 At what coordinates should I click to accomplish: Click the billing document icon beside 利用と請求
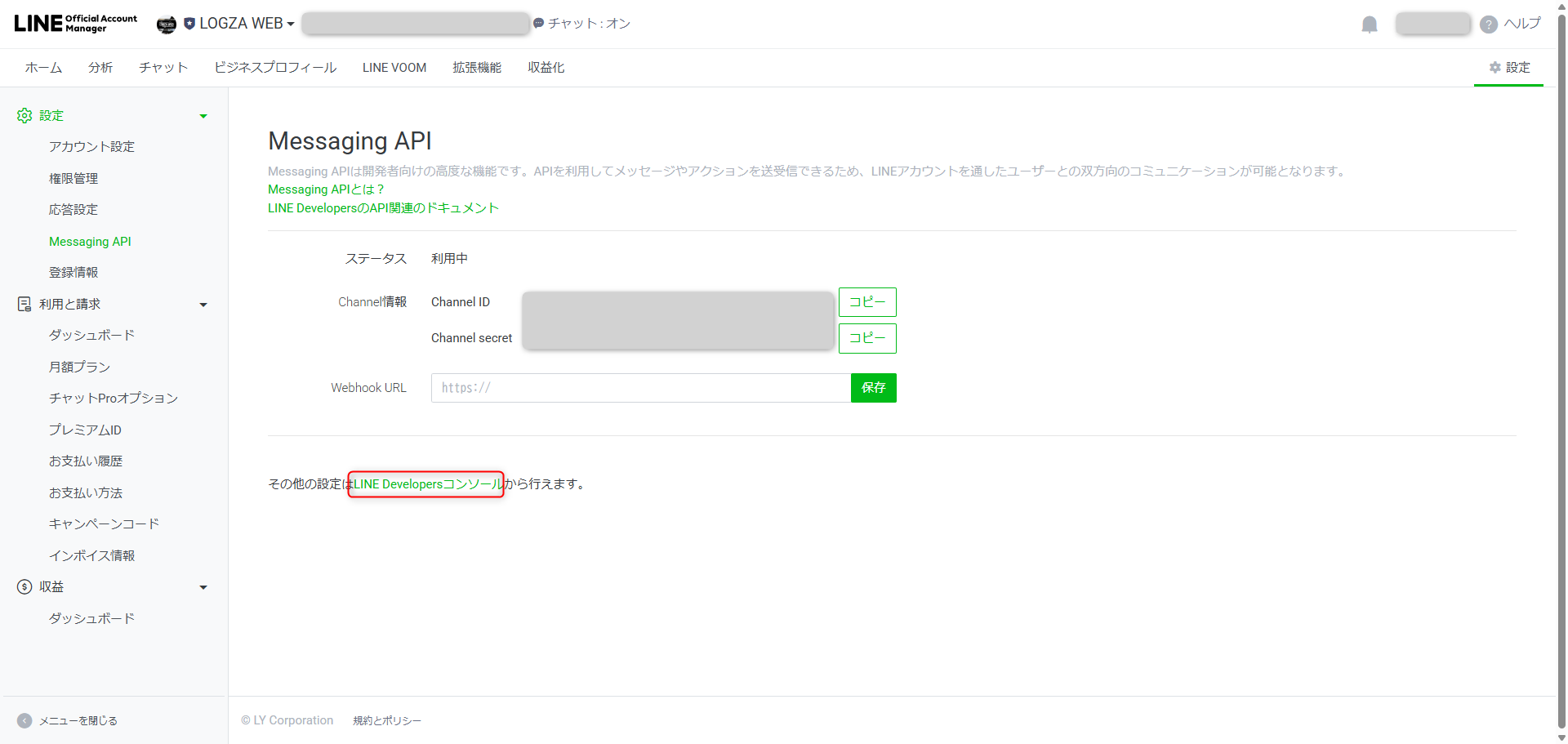(24, 304)
